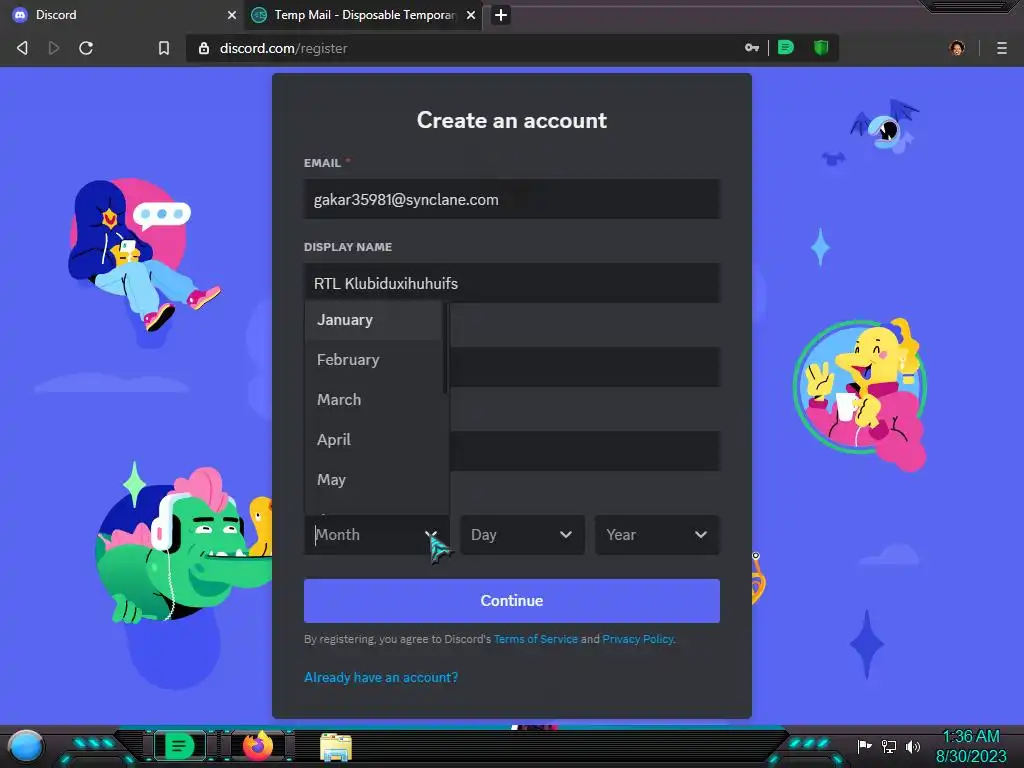
Task: Close the Discord tab
Action: [x=232, y=15]
